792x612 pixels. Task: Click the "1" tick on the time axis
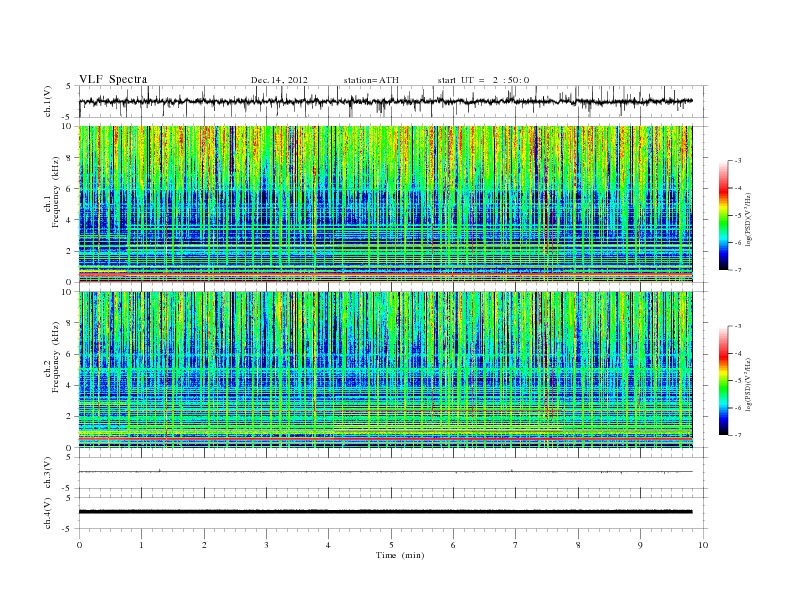(141, 545)
